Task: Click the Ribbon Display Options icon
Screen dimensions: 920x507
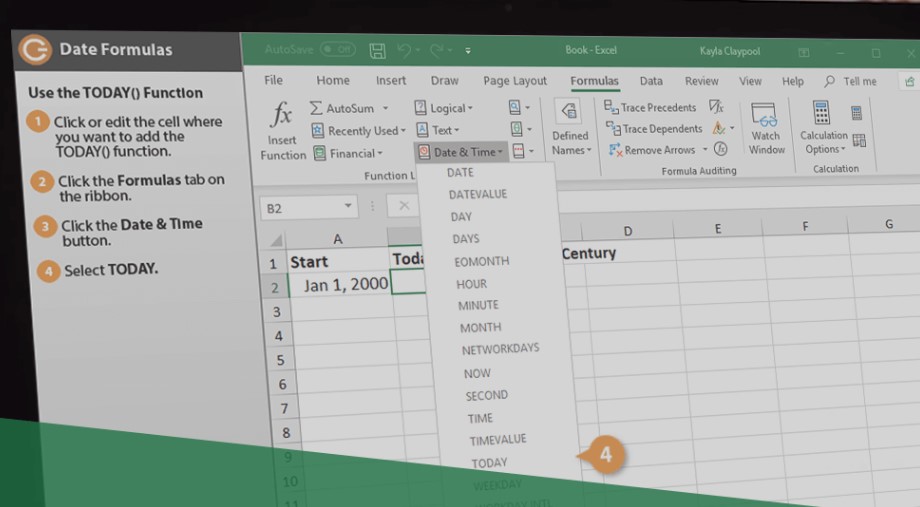Action: coord(804,53)
